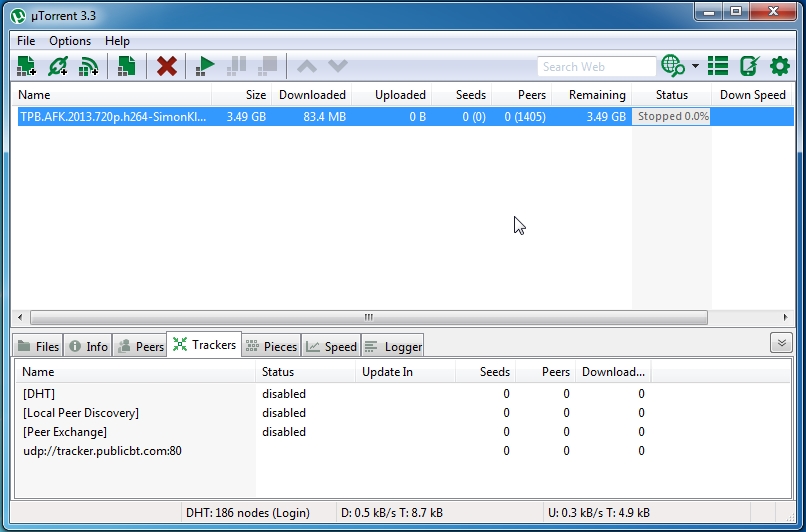Viewport: 806px width, 532px height.
Task: Click the Add RSS Feed icon
Action: click(x=88, y=66)
